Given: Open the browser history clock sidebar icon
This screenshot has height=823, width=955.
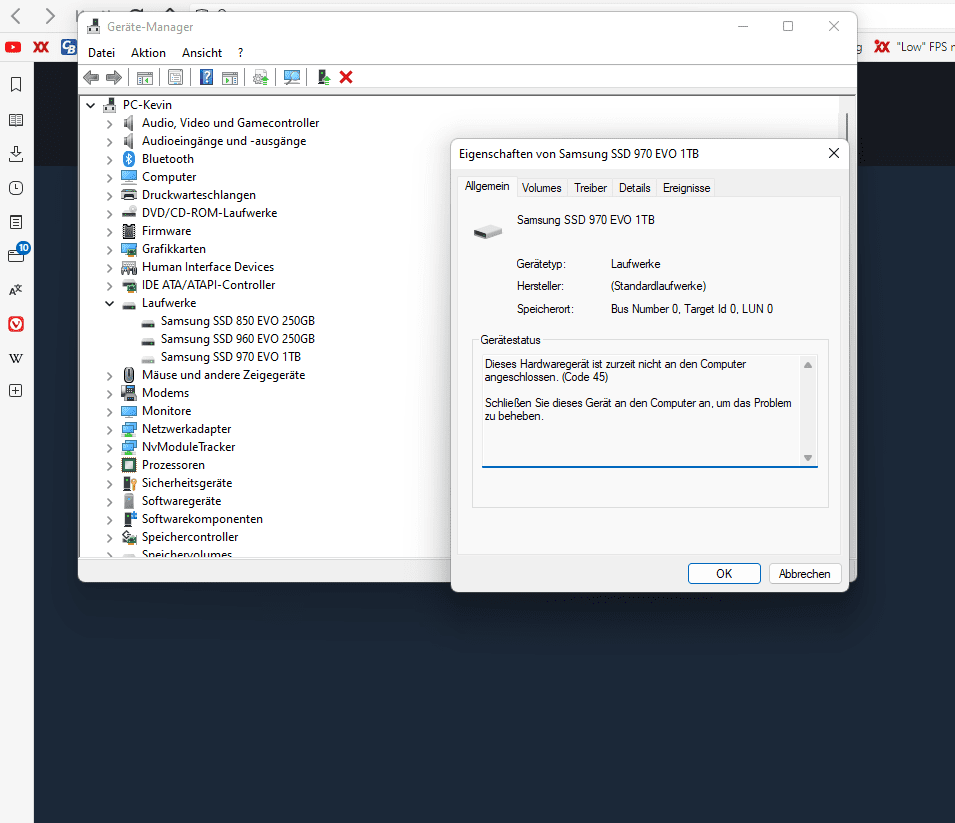Looking at the screenshot, I should pos(16,188).
